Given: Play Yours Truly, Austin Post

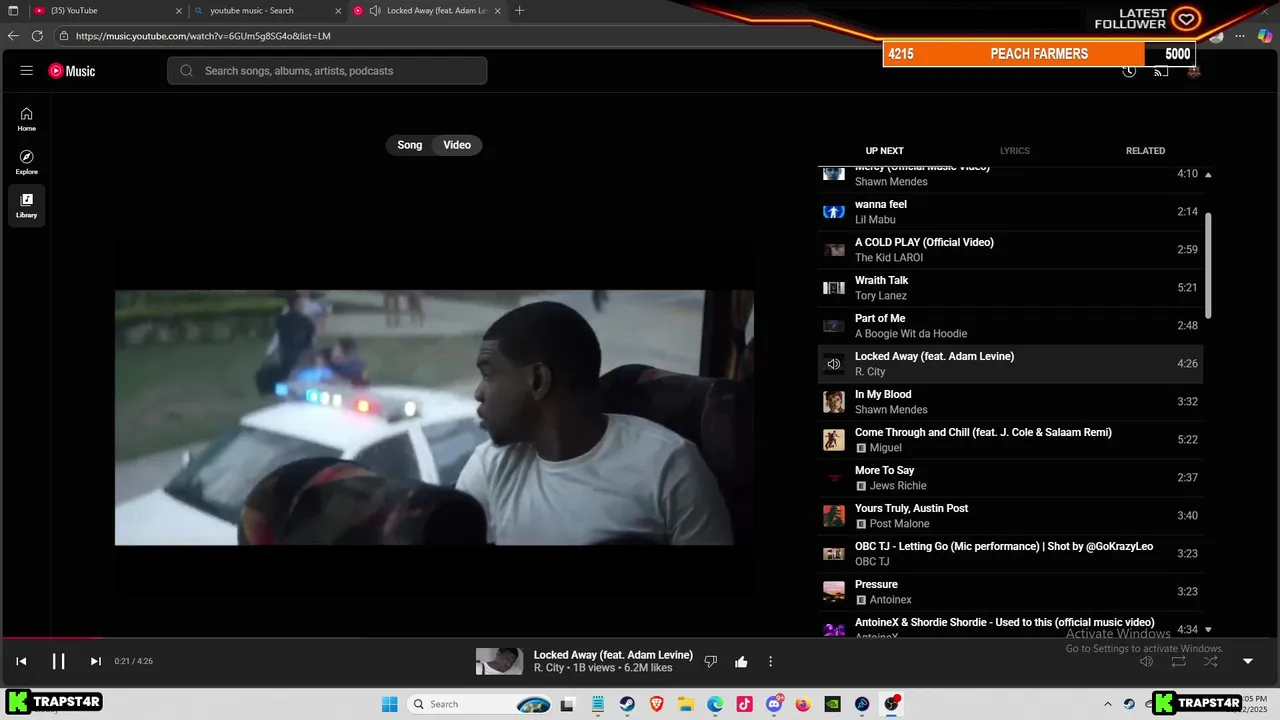Looking at the screenshot, I should pos(1010,516).
